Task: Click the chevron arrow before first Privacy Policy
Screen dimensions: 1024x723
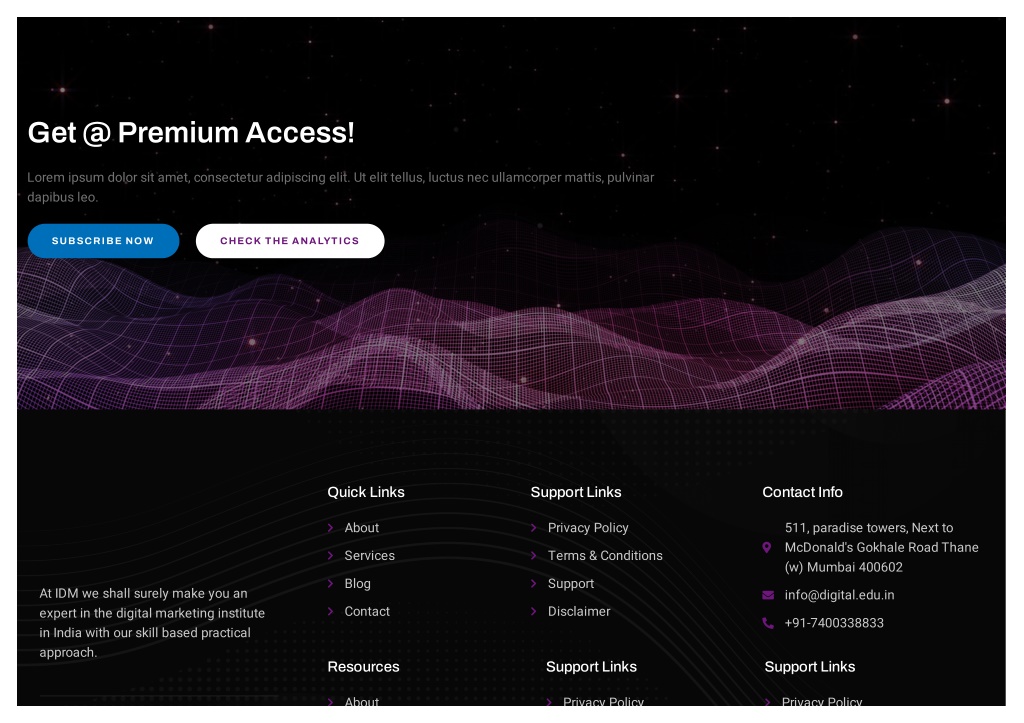Action: point(534,528)
